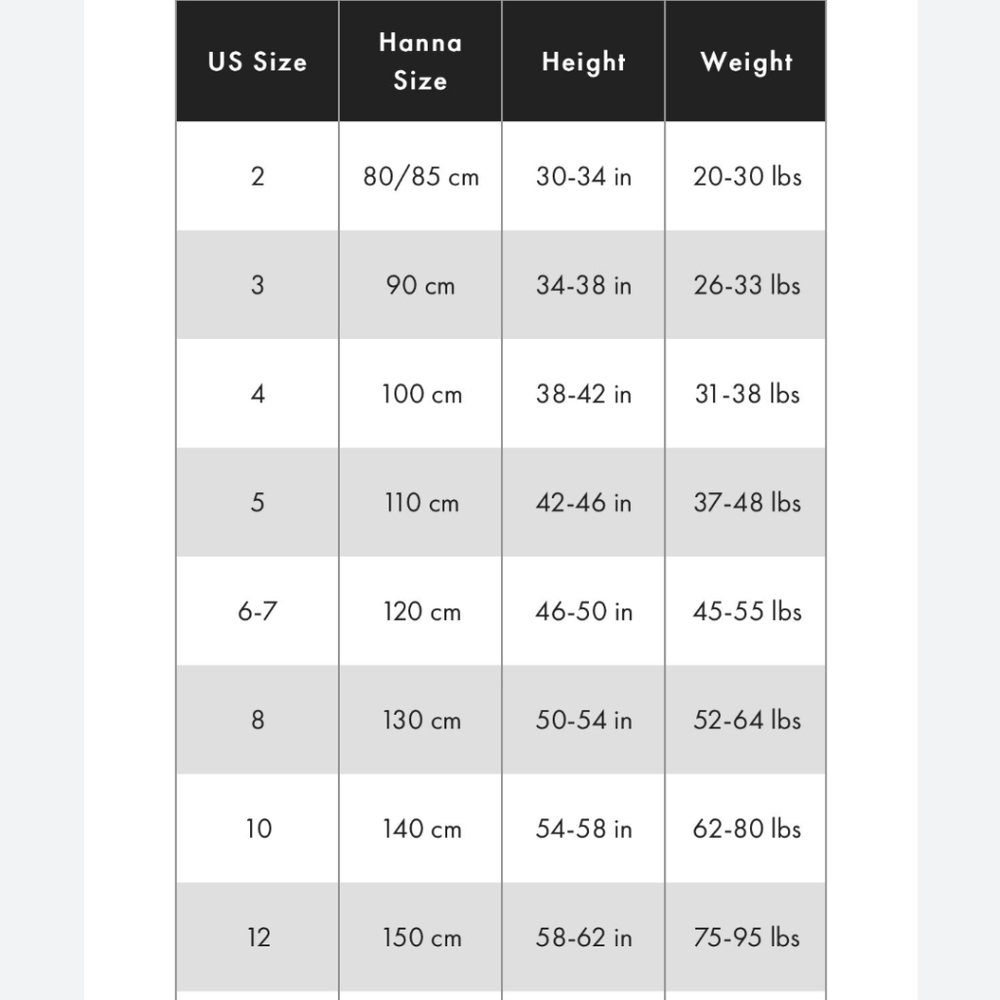Click the 130 cm Hanna size cell
1000x1000 pixels.
coord(421,720)
